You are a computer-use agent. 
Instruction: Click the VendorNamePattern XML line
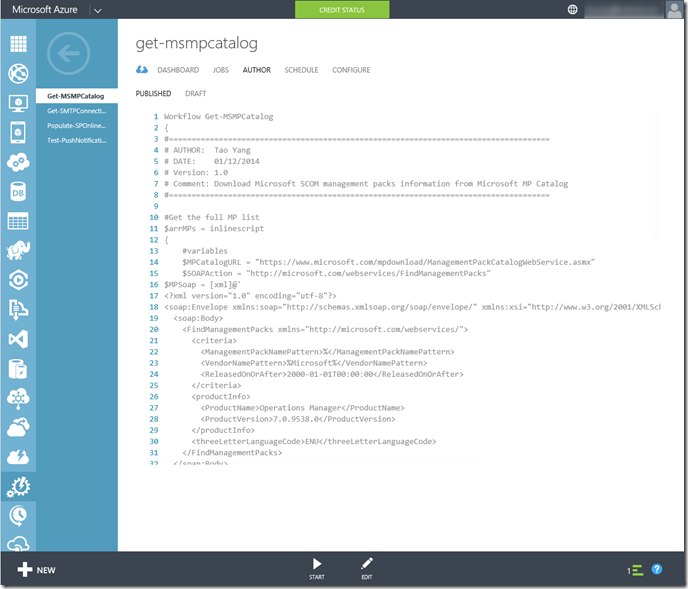click(x=314, y=363)
